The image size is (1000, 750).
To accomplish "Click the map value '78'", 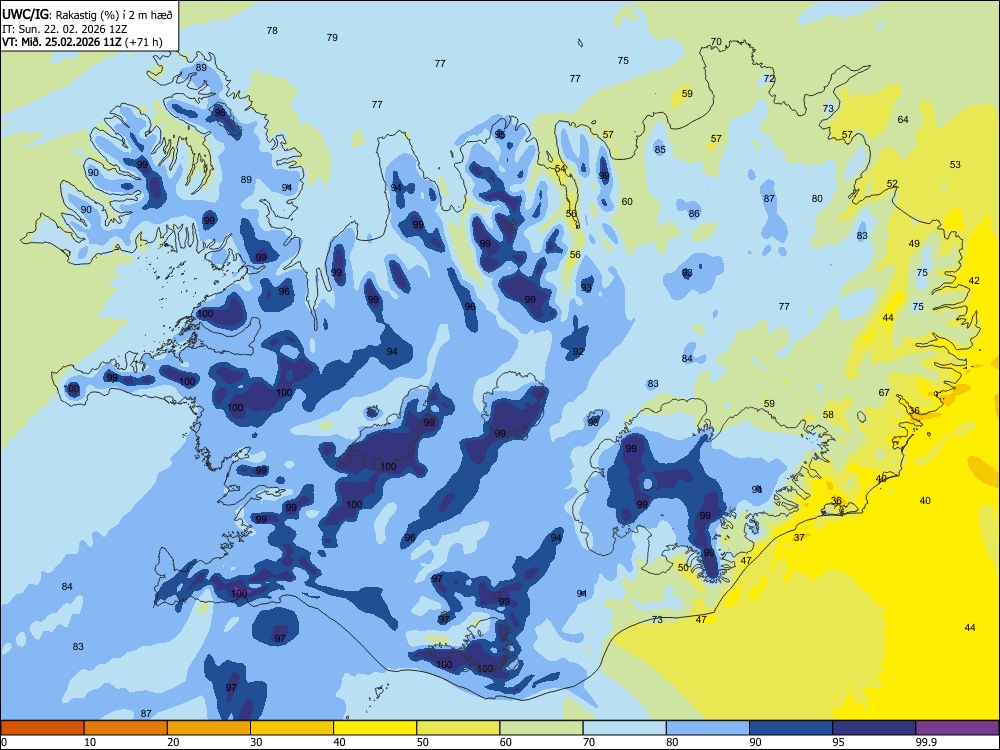I will click(x=272, y=31).
